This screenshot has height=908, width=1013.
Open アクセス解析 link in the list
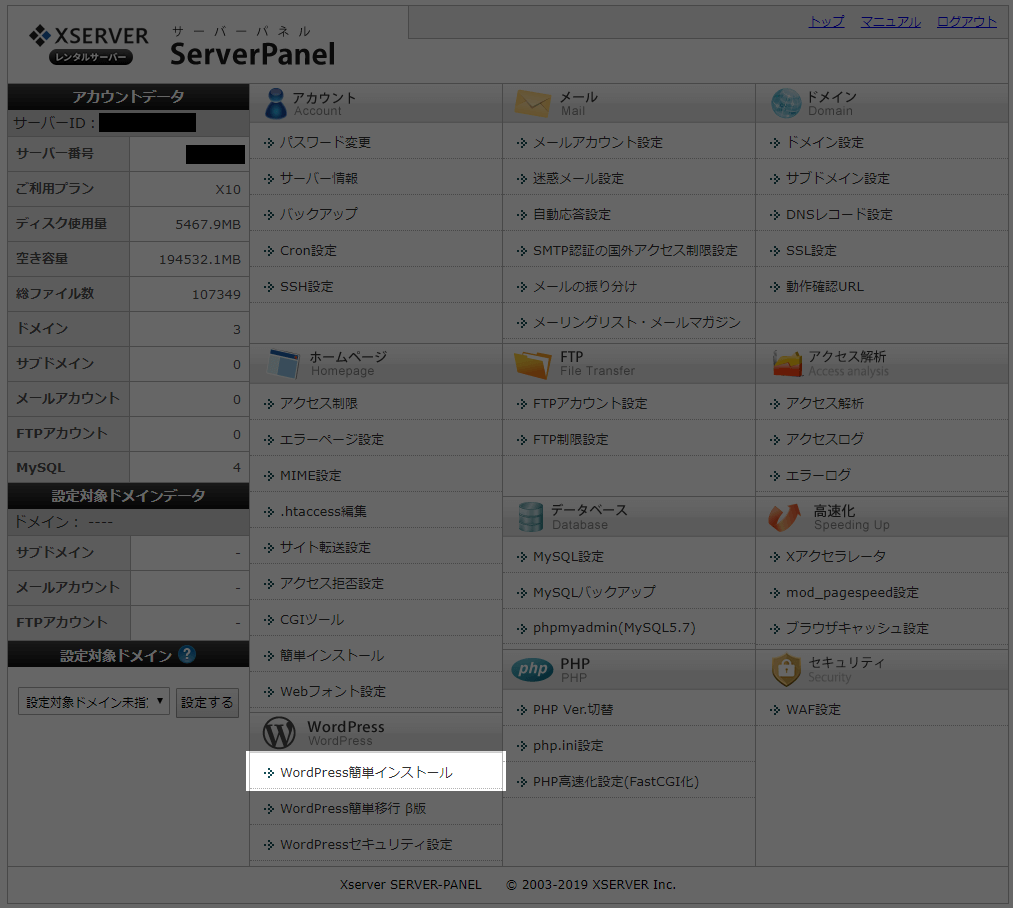coord(824,403)
